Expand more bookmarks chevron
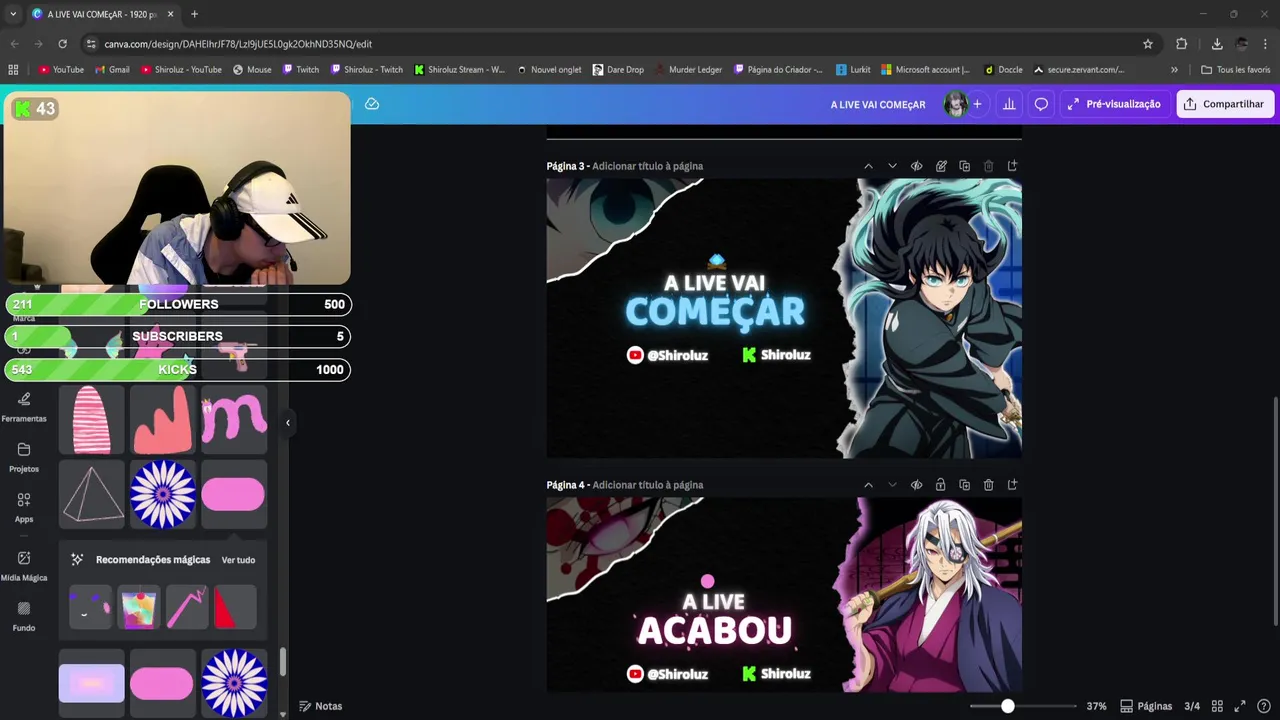The height and width of the screenshot is (720, 1280). coord(1174,70)
